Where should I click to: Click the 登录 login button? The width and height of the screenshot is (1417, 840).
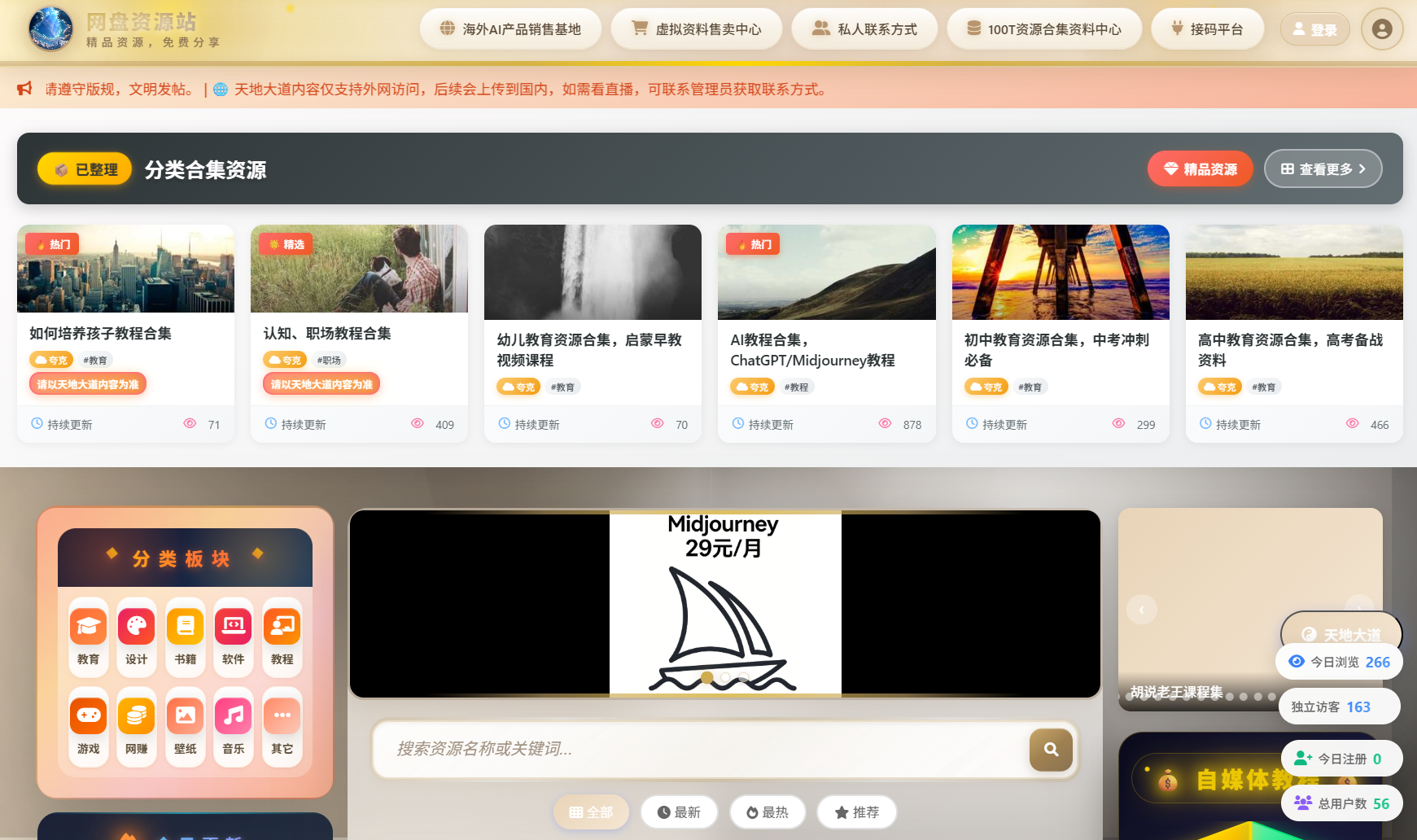point(1314,29)
